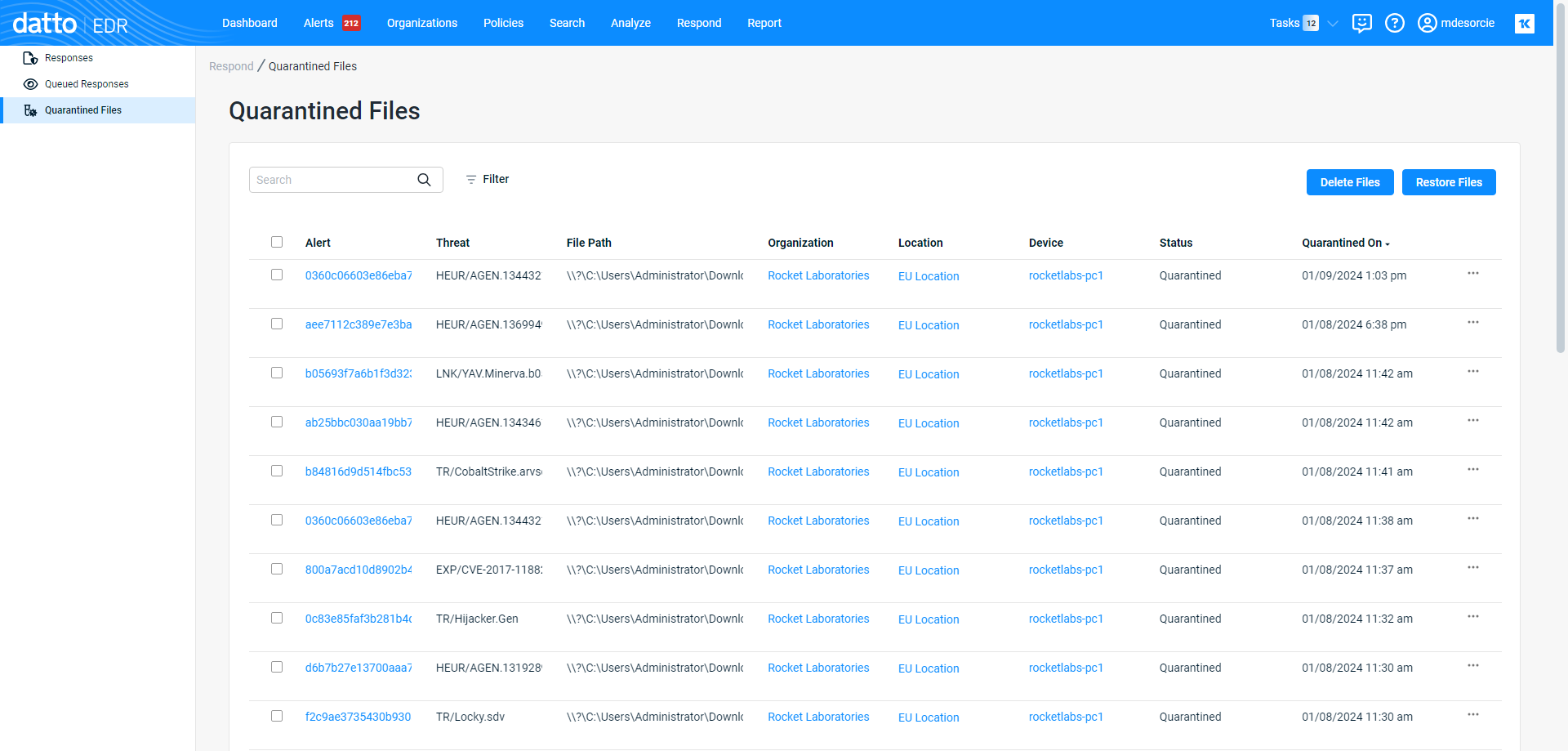
Task: Open the Policies menu
Action: tap(503, 23)
